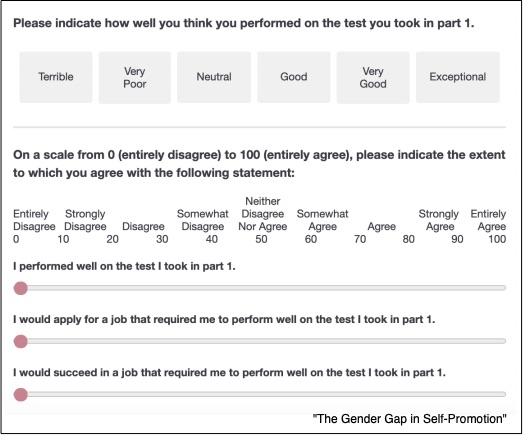523x435 pixels.
Task: Click the Somewhat Agree 60 scale label
Action: (322, 226)
